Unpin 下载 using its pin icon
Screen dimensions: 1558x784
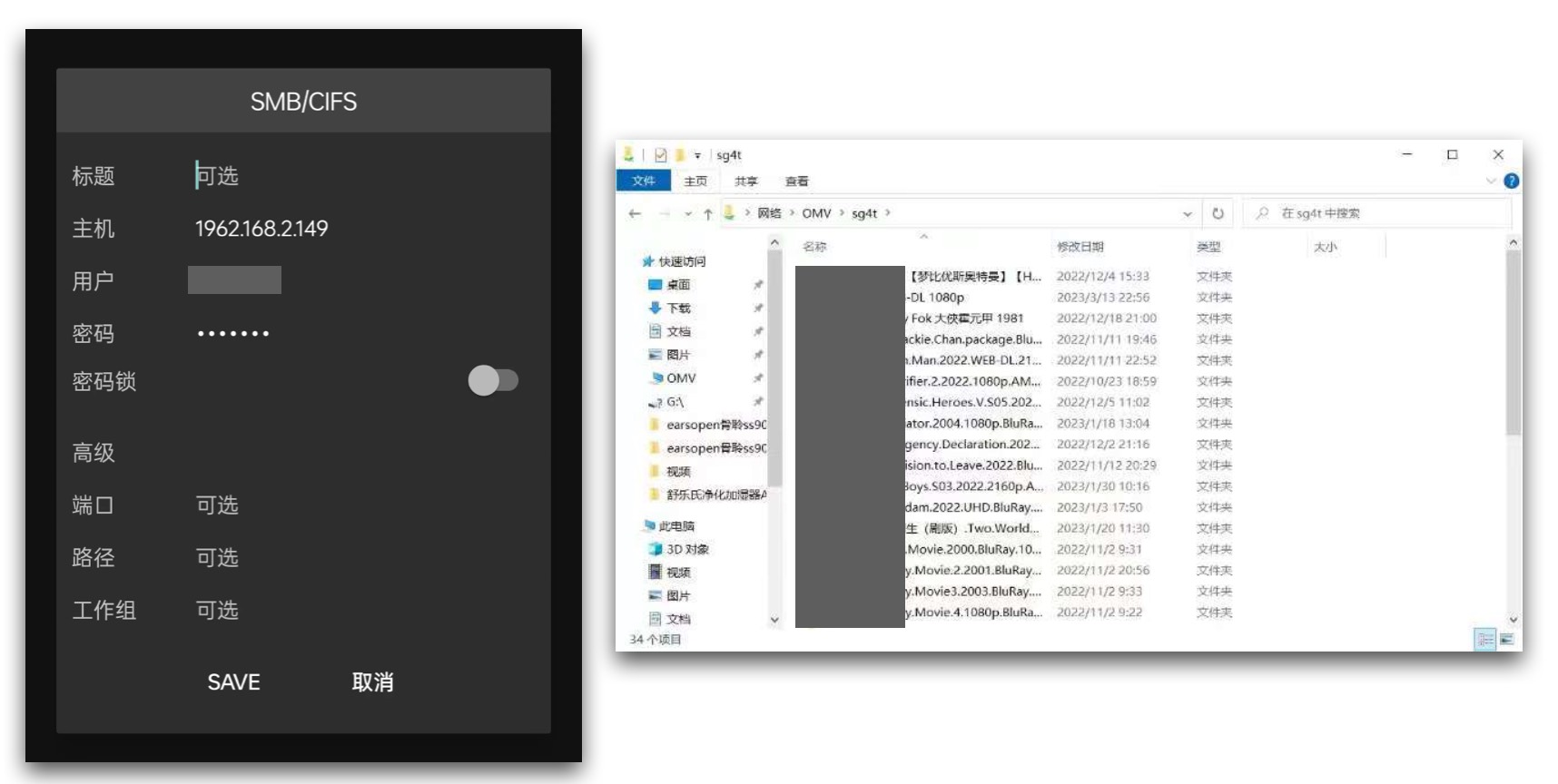coord(758,309)
